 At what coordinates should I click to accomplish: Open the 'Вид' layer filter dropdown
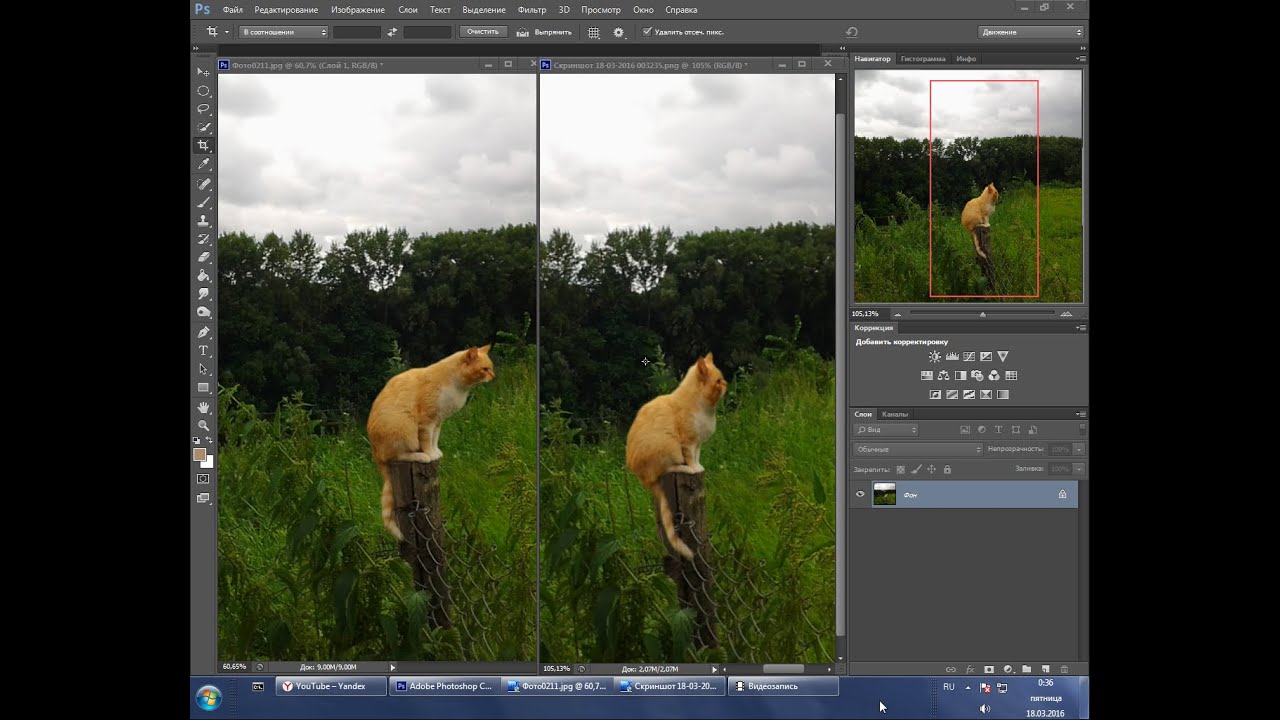[886, 430]
